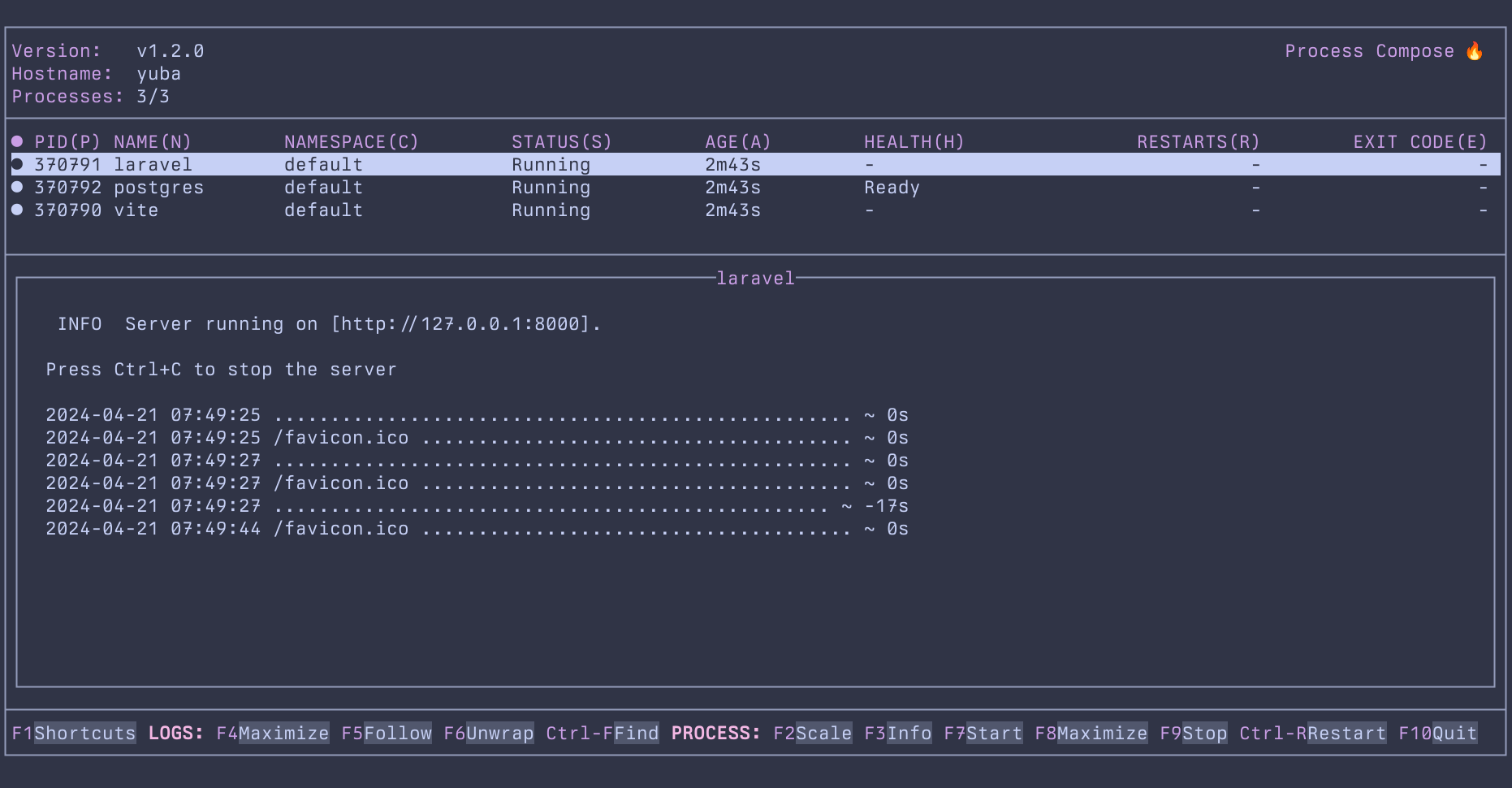The height and width of the screenshot is (788, 1512).
Task: Open F3 Info for process
Action: (898, 734)
